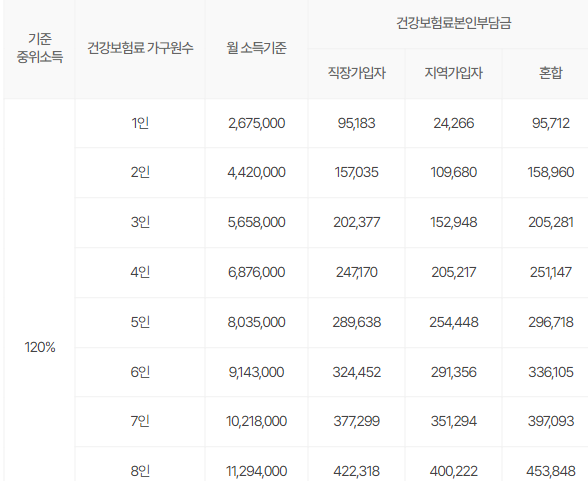The image size is (588, 481).
Task: Click the '2인' household row label
Action: coord(140,172)
